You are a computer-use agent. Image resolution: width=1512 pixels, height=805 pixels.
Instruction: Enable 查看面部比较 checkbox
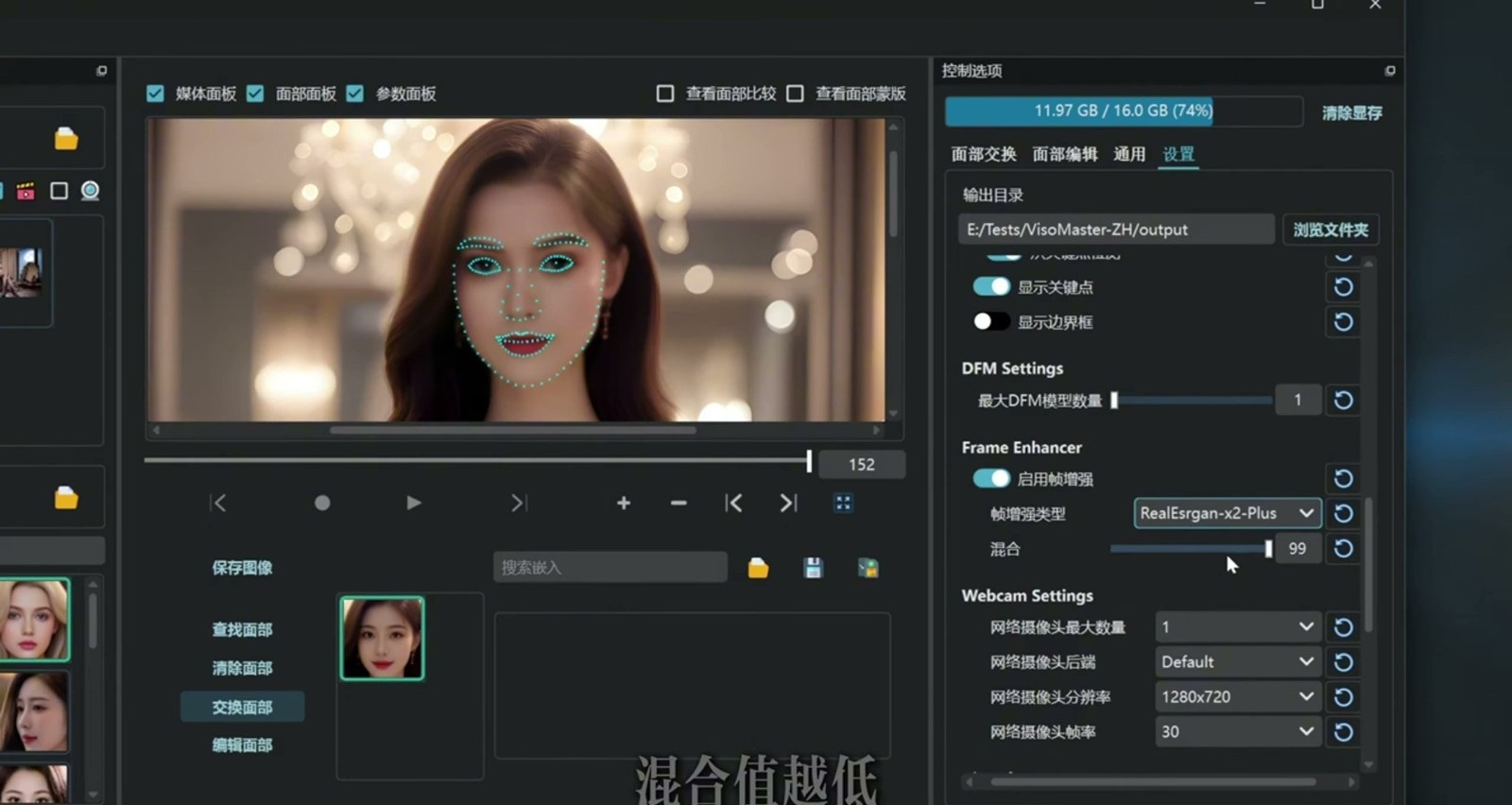pos(665,94)
